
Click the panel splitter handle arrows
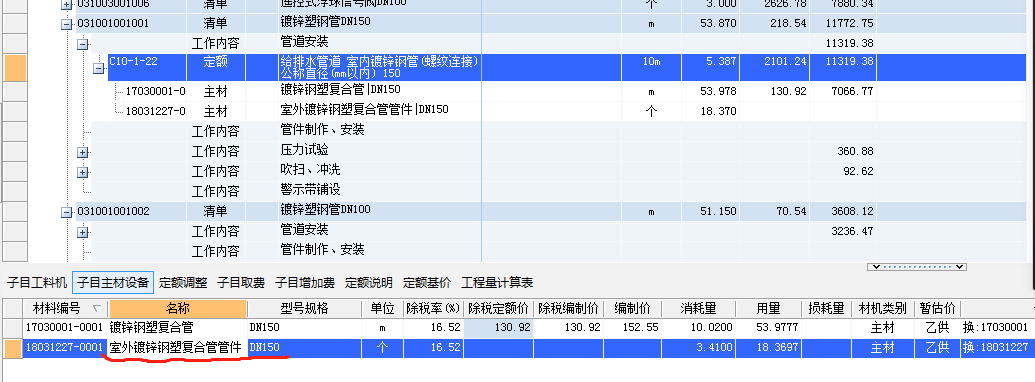(x=916, y=267)
